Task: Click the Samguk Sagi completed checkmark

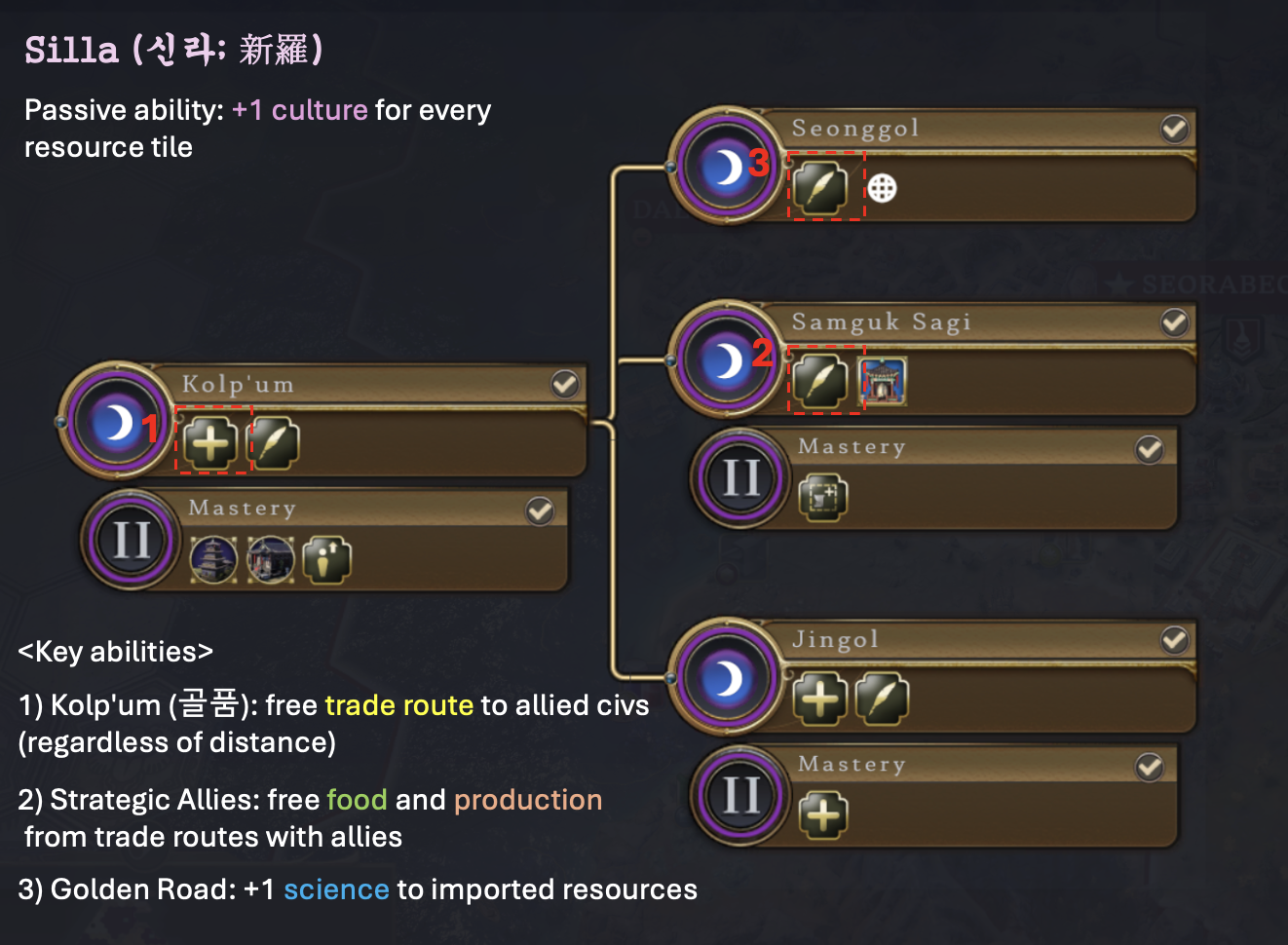Action: pyautogui.click(x=1174, y=321)
